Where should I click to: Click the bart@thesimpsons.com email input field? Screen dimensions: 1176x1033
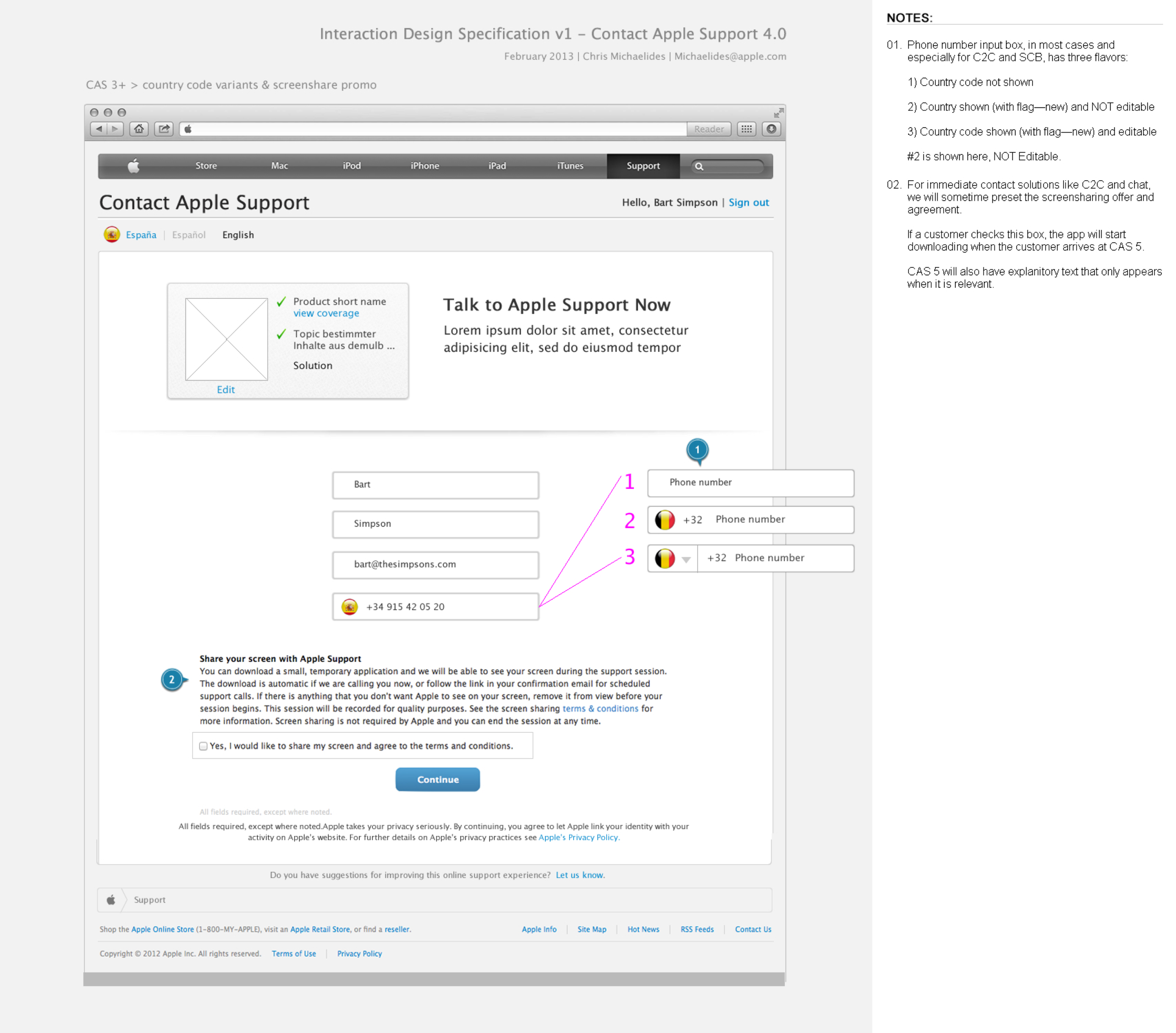[435, 565]
